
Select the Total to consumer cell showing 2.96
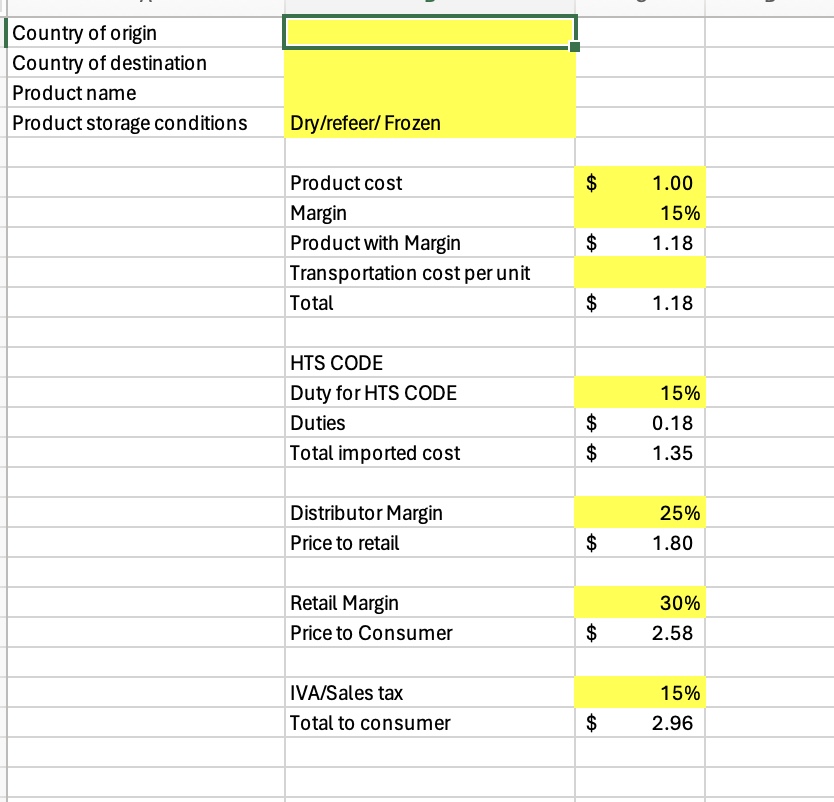[640, 723]
